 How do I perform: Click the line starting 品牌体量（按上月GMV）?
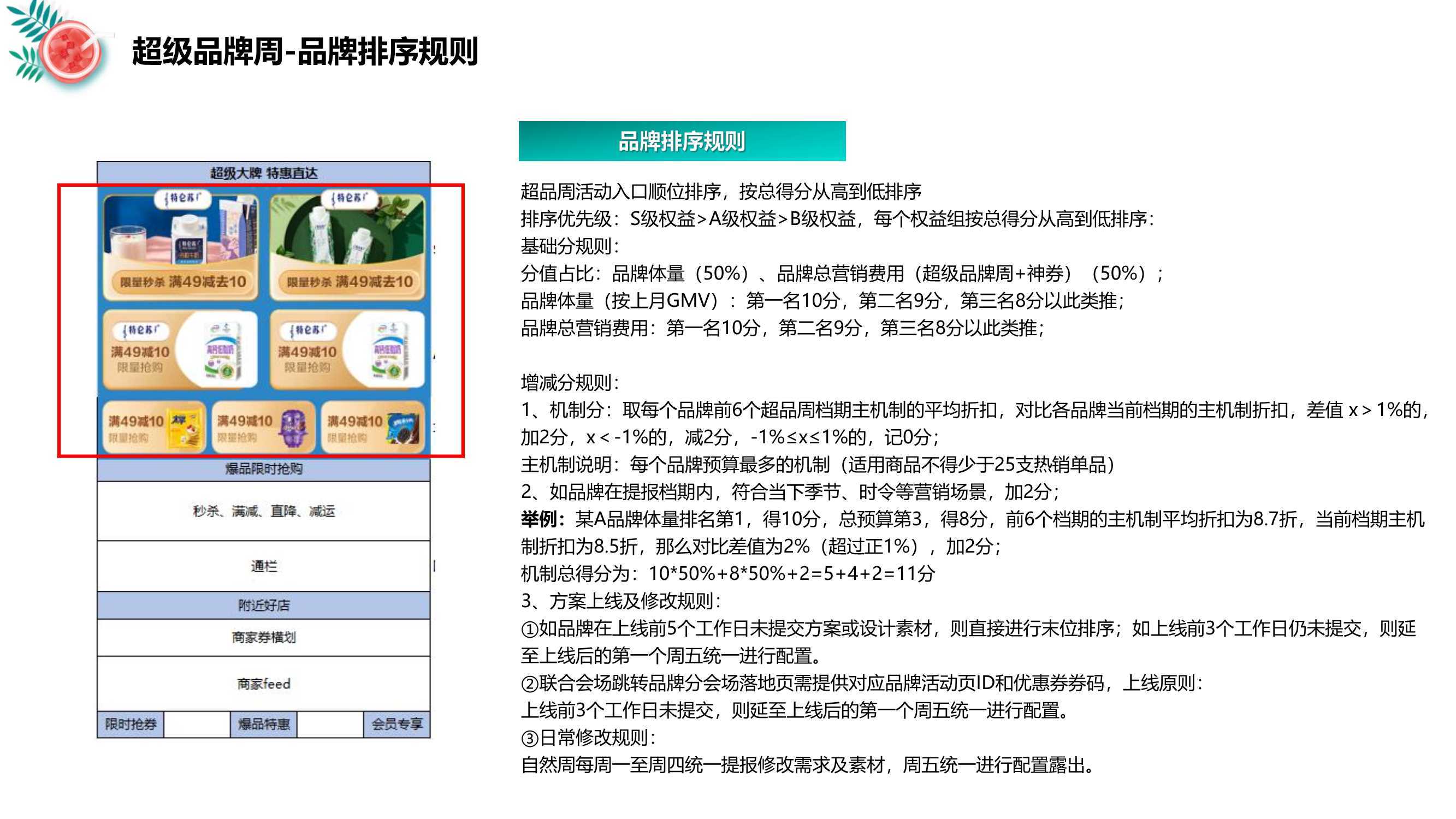(822, 301)
